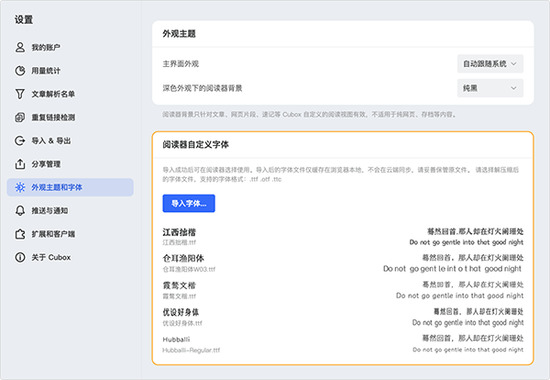Select the 优设好身体 font row
The width and height of the screenshot is (550, 380).
coord(343,317)
